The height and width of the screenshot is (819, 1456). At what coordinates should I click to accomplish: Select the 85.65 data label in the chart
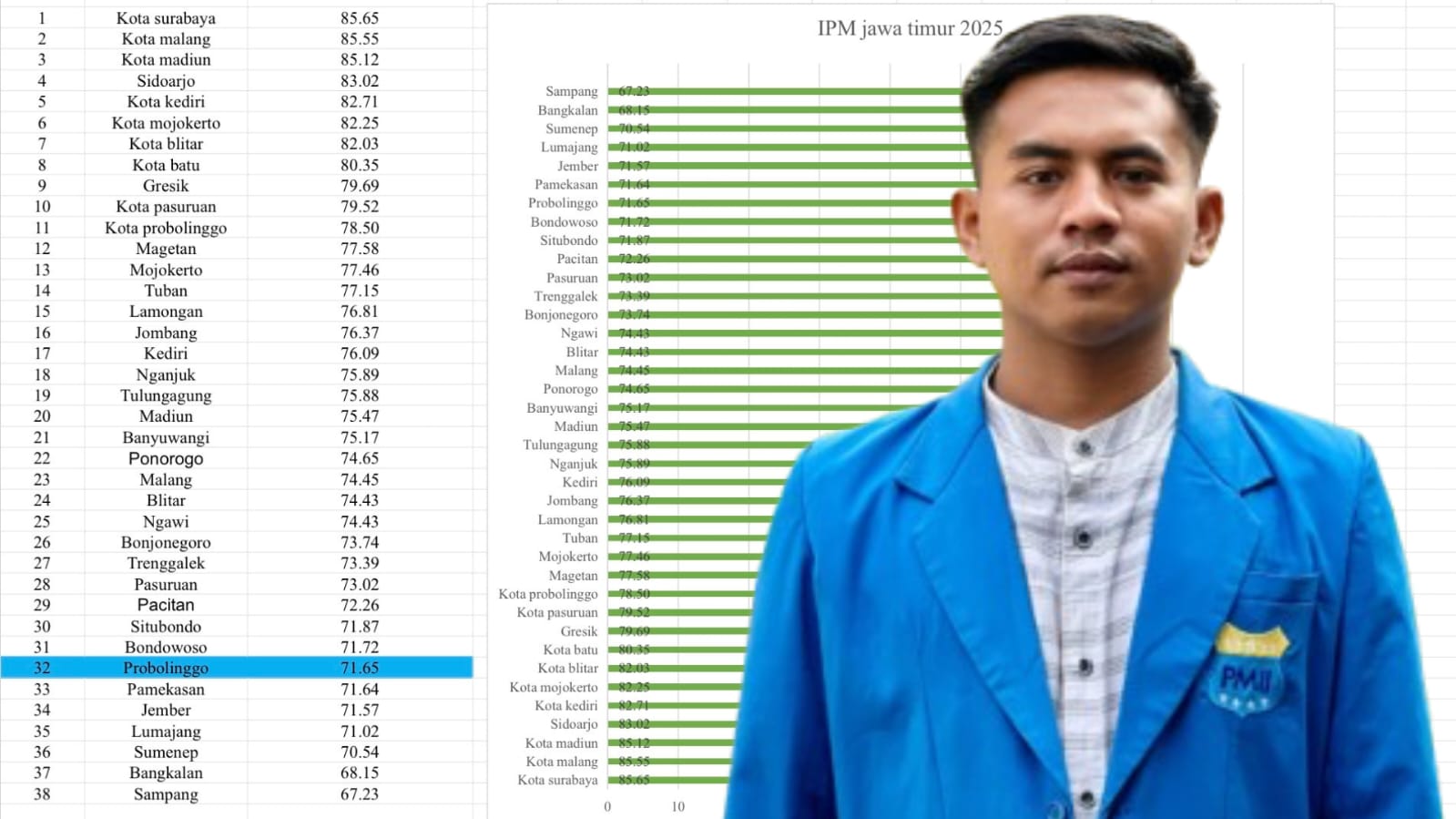634,780
